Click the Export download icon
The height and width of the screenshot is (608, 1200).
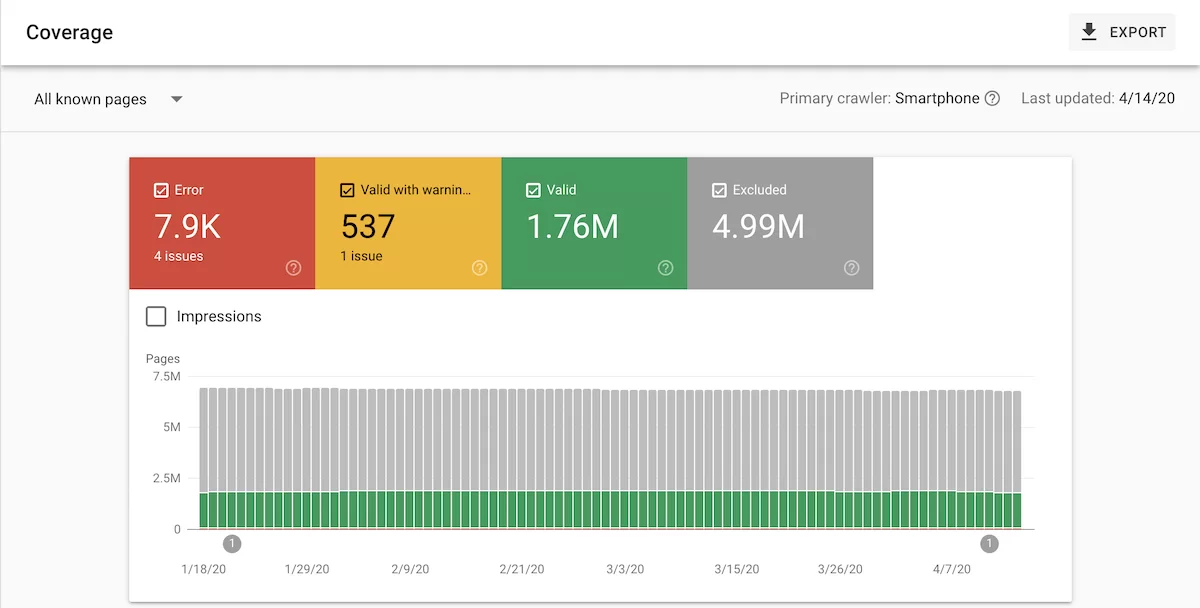click(x=1089, y=32)
